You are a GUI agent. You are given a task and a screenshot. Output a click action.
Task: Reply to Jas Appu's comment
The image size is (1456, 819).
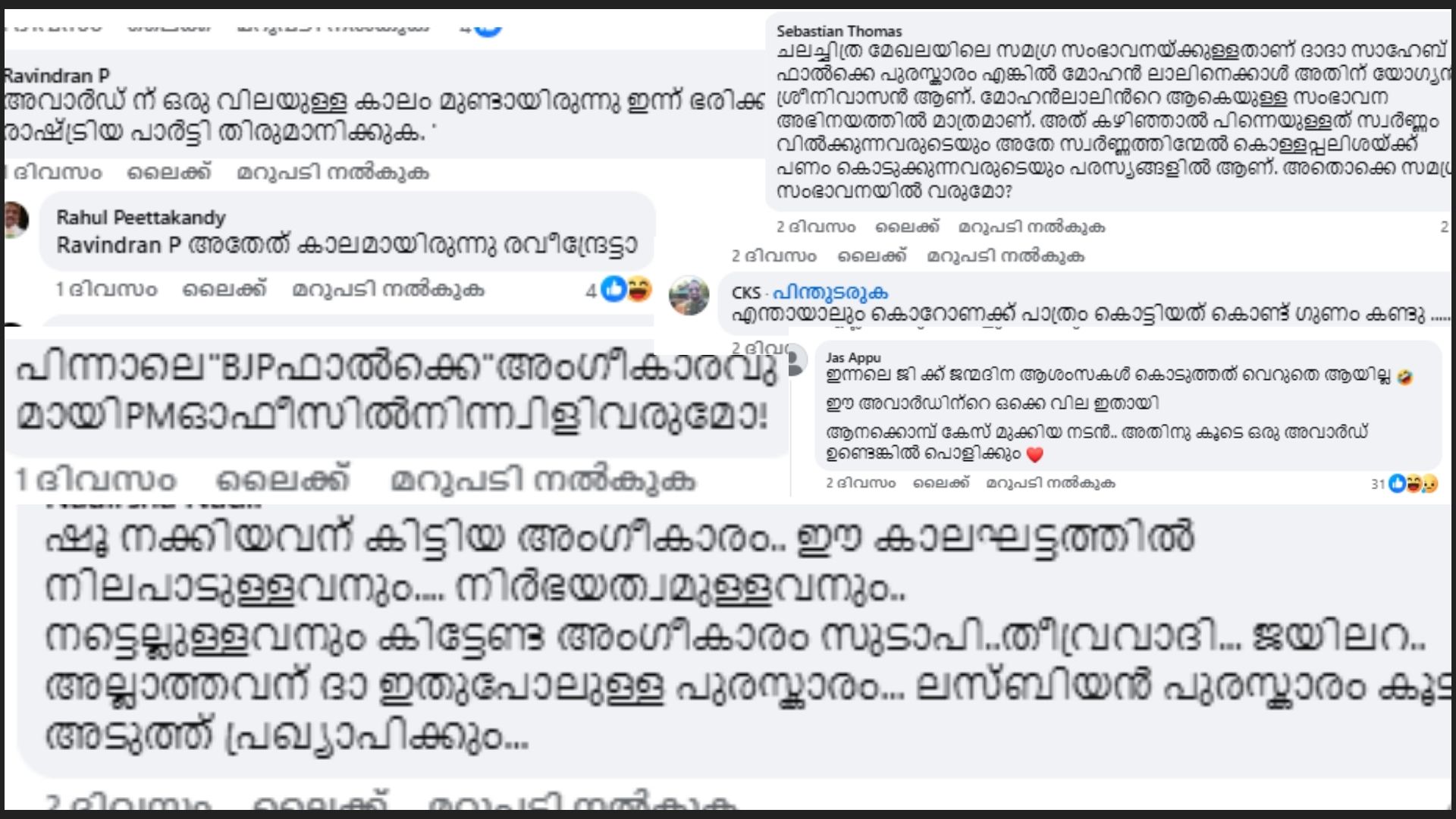[x=1050, y=483]
